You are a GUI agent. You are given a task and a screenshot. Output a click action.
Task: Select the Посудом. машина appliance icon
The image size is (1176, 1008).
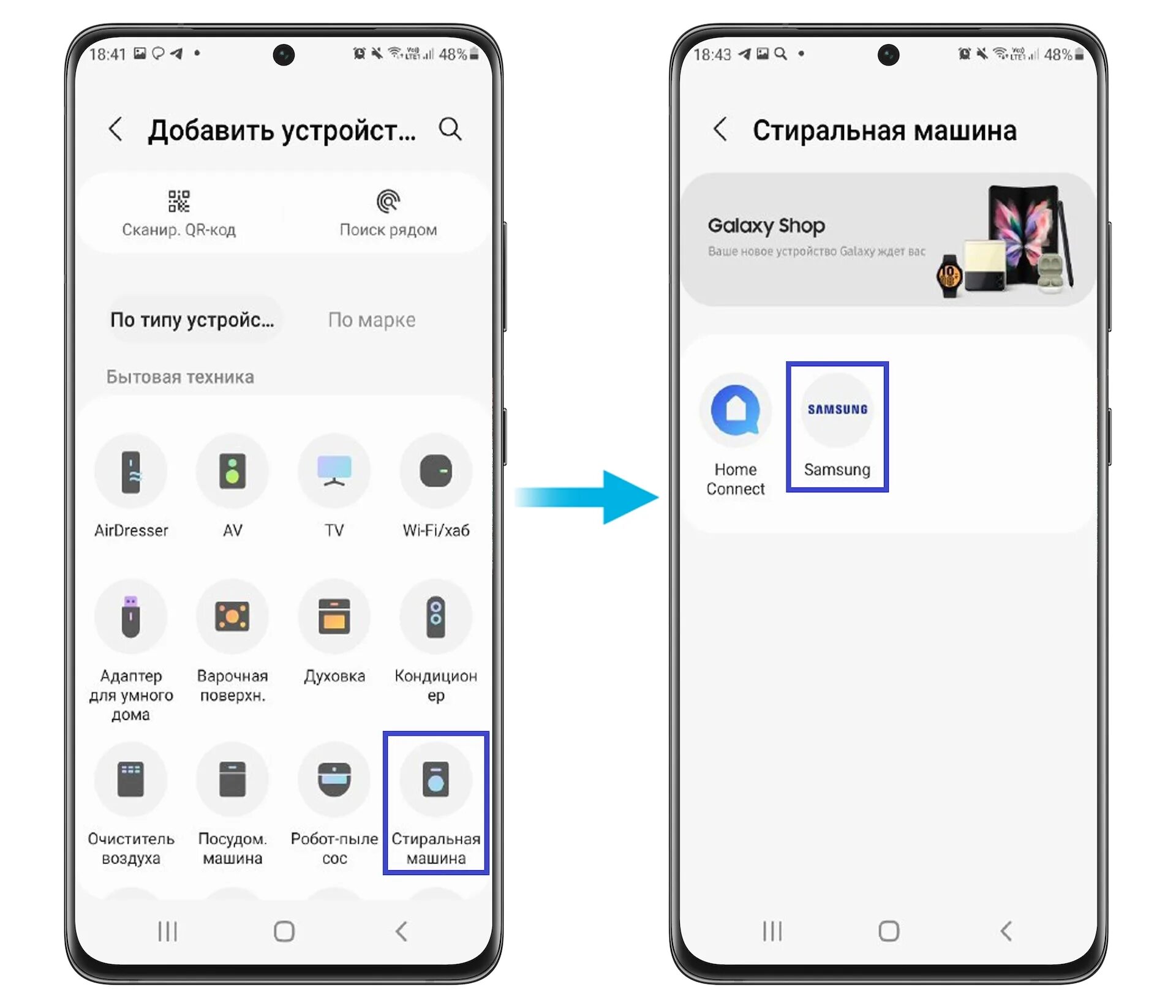click(x=232, y=784)
